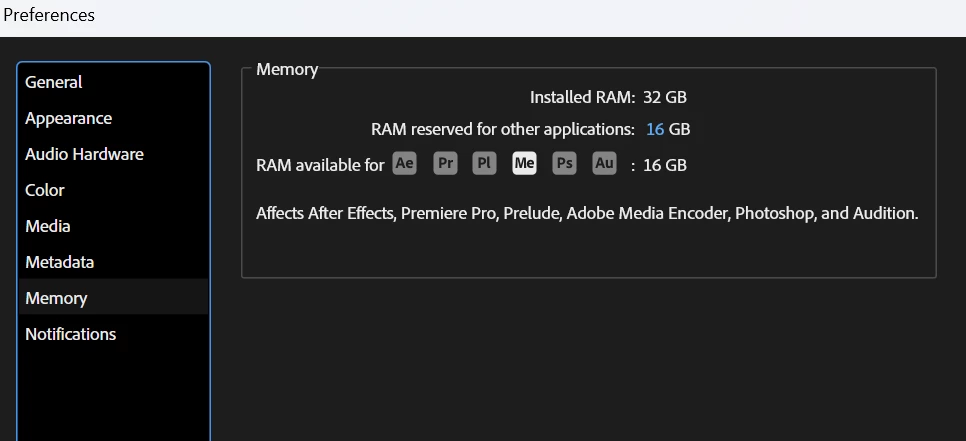The width and height of the screenshot is (966, 441).
Task: Go to the Color preferences section
Action: [45, 190]
